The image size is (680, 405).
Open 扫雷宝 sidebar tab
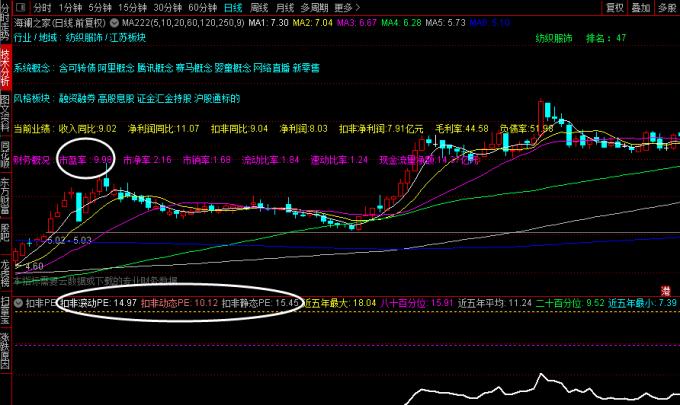pos(5,310)
